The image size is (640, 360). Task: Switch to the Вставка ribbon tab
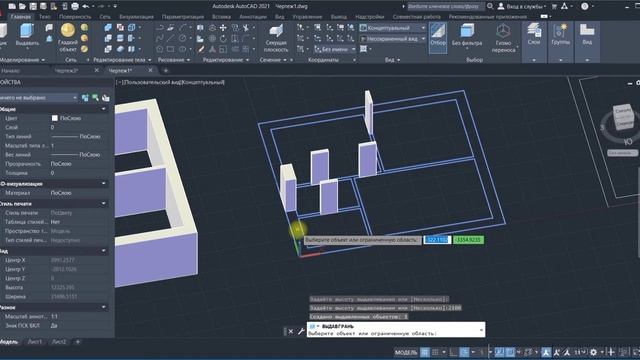(x=221, y=17)
